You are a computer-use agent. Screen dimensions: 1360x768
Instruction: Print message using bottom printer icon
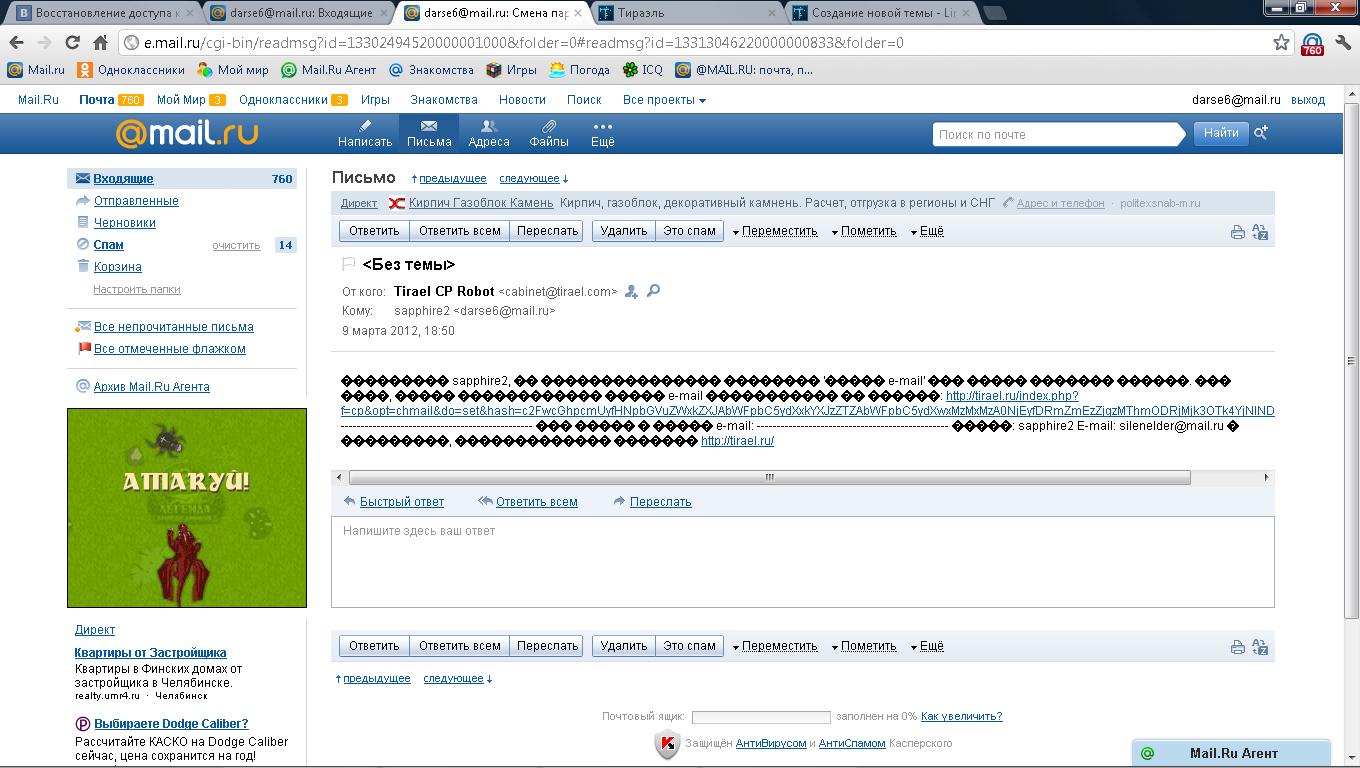pyautogui.click(x=1237, y=647)
